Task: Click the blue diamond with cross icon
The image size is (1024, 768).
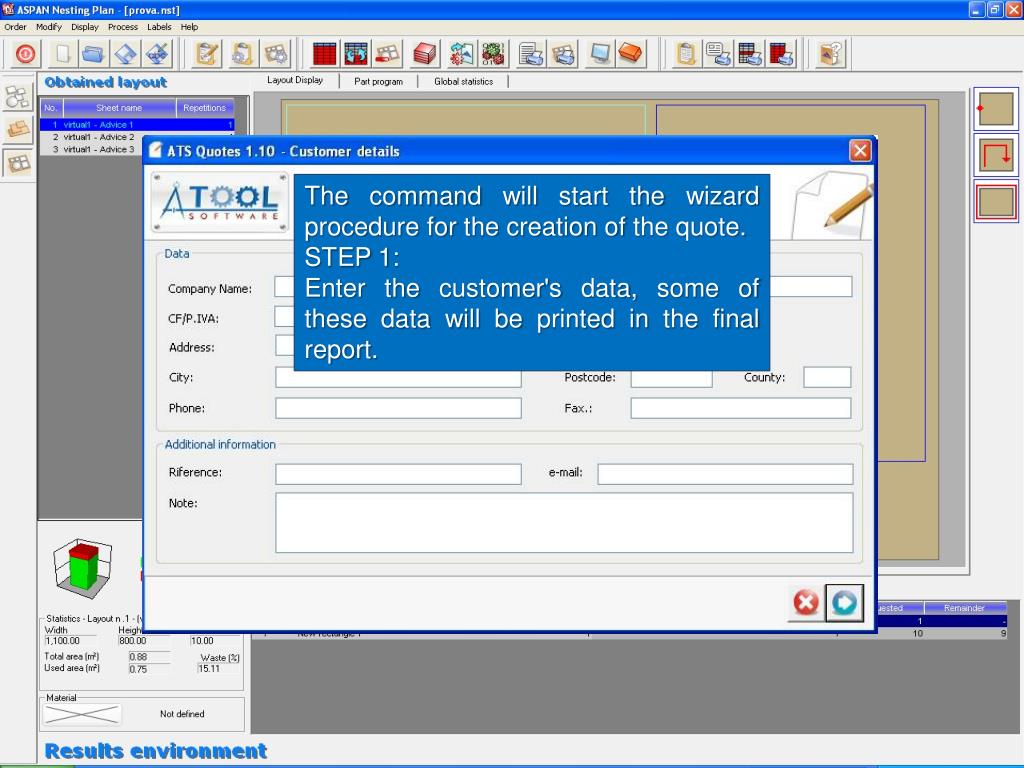Action: tap(157, 54)
